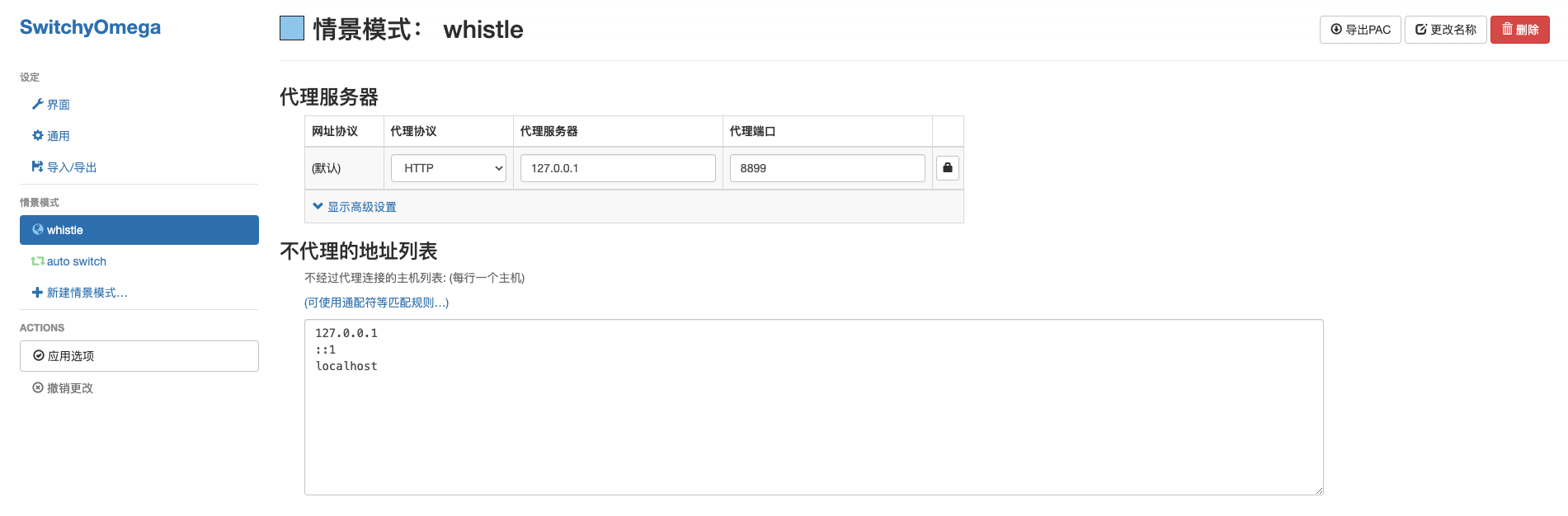Click 撤销更改 to discard changes
The image size is (1568, 516).
pyautogui.click(x=63, y=388)
